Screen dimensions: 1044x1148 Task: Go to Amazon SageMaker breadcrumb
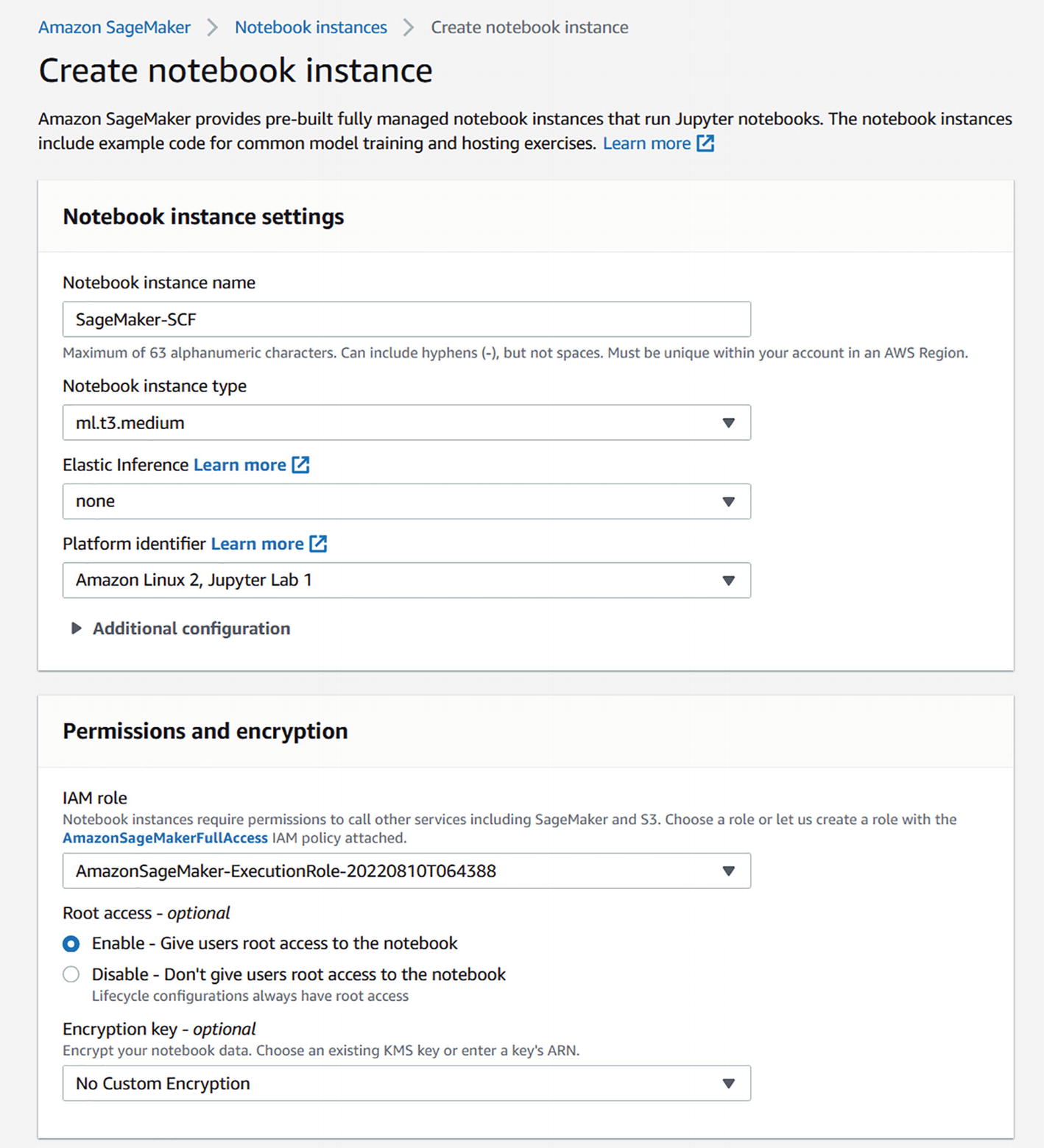pos(114,28)
